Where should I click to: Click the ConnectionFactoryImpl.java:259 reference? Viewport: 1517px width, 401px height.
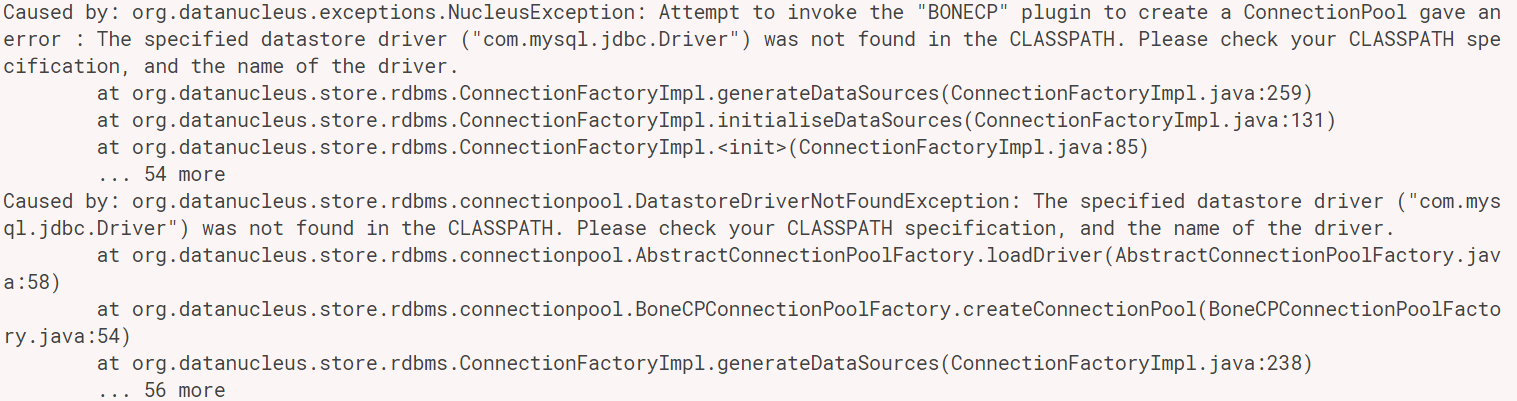[1126, 94]
